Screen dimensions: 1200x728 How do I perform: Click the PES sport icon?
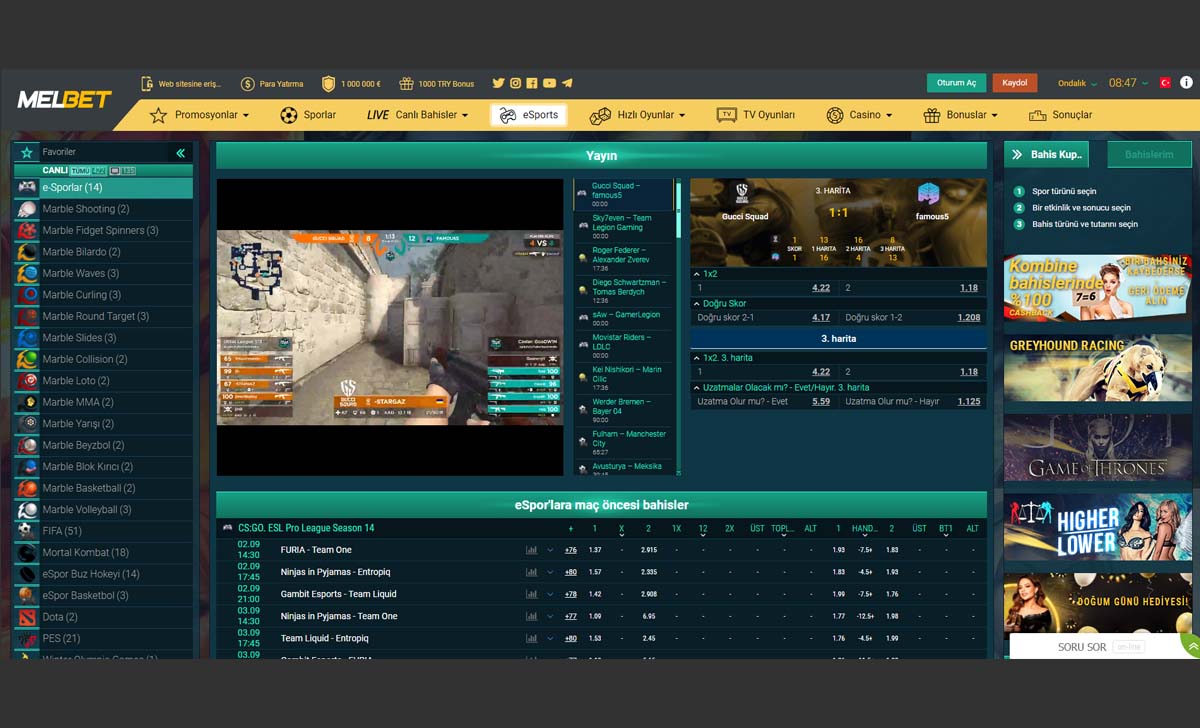(x=27, y=639)
